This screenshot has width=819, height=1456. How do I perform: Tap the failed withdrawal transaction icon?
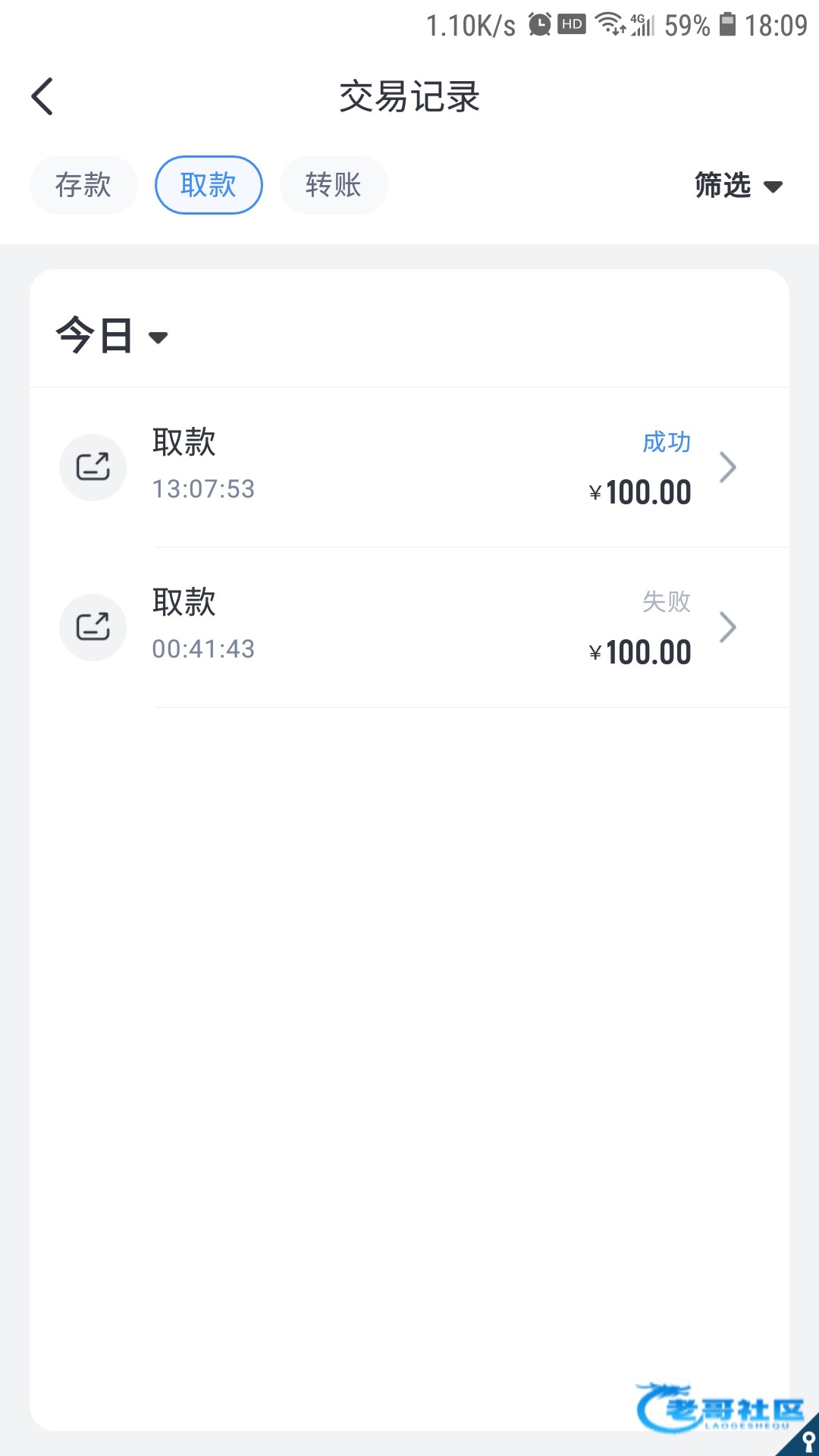coord(93,627)
